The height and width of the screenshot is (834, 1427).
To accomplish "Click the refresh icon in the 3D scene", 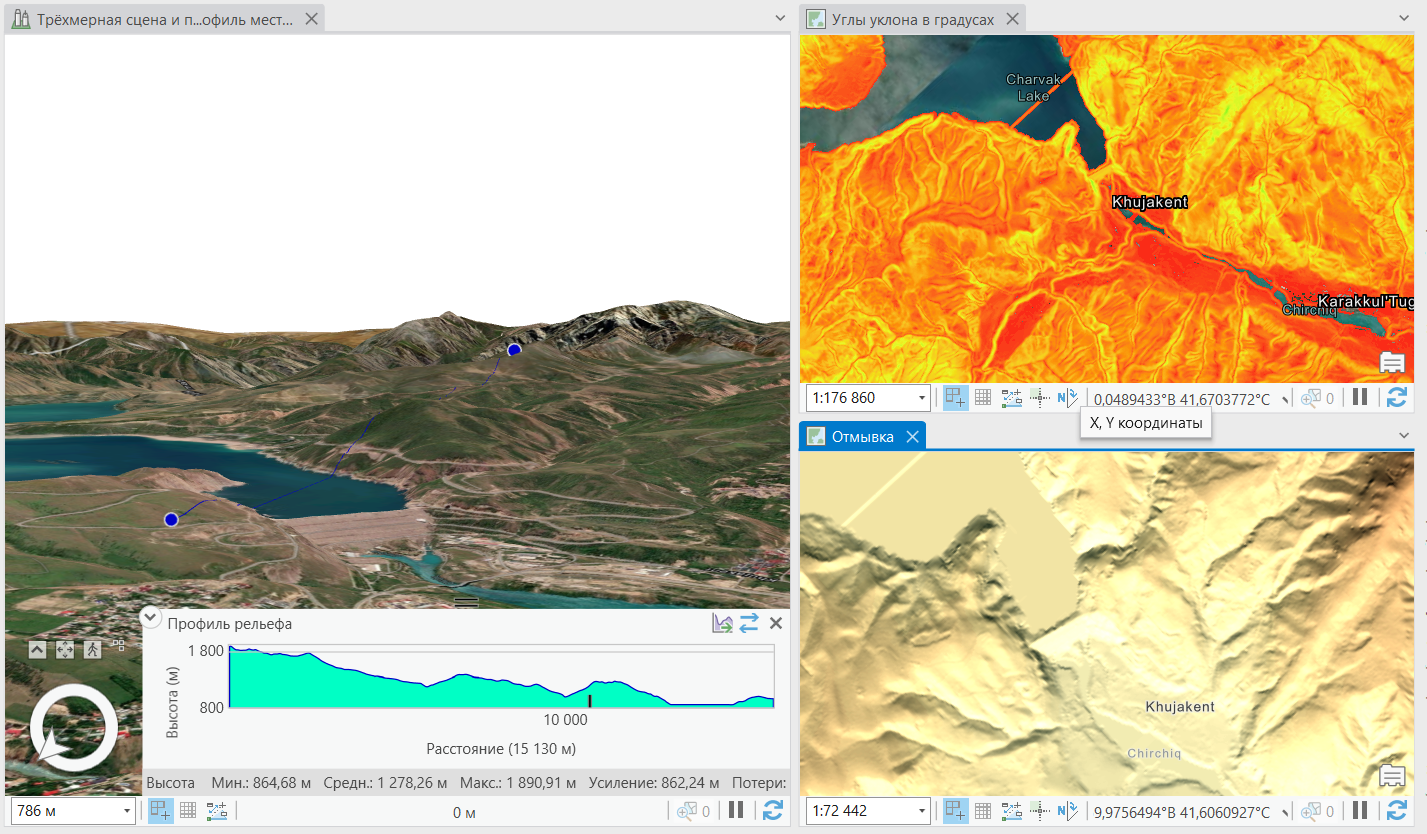I will [x=772, y=811].
